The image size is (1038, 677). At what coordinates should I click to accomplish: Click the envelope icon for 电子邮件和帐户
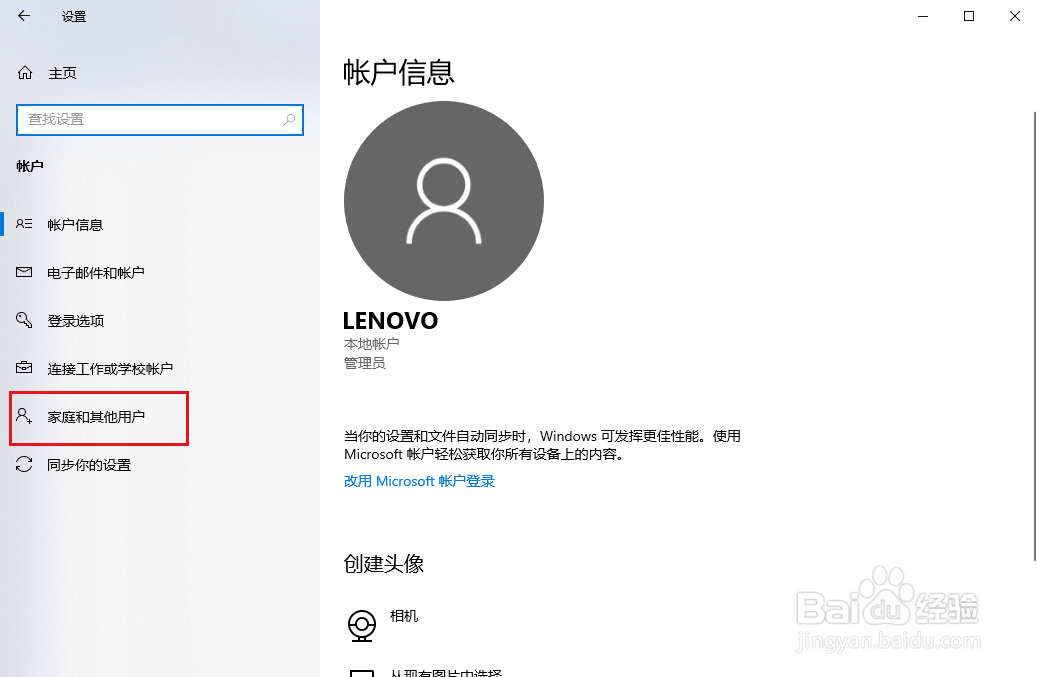(24, 272)
